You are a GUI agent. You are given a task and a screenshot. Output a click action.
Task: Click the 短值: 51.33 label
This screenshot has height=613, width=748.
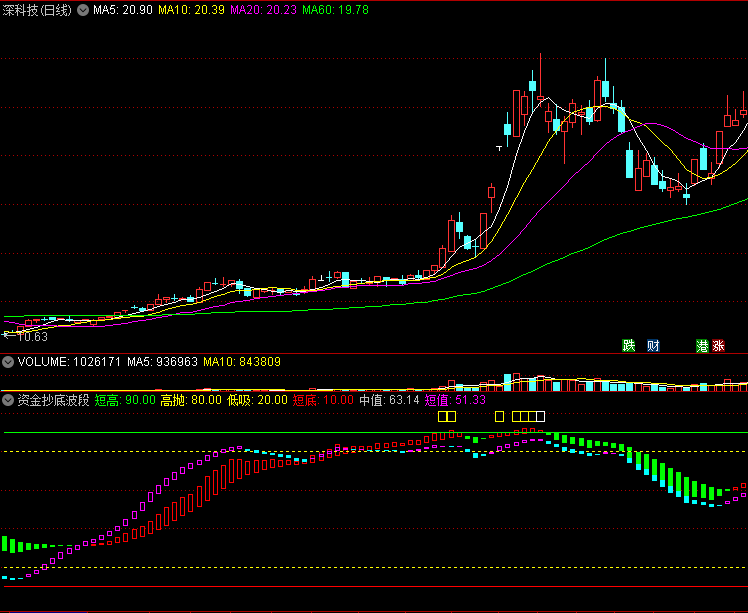[x=455, y=400]
